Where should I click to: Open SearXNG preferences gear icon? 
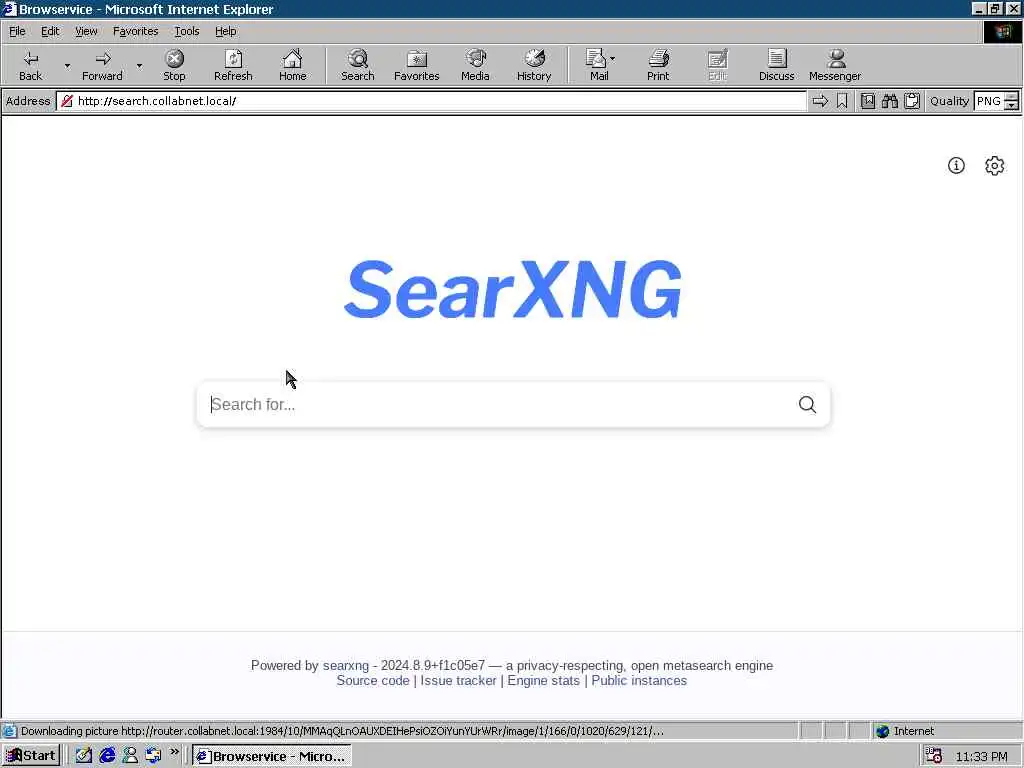click(x=995, y=166)
